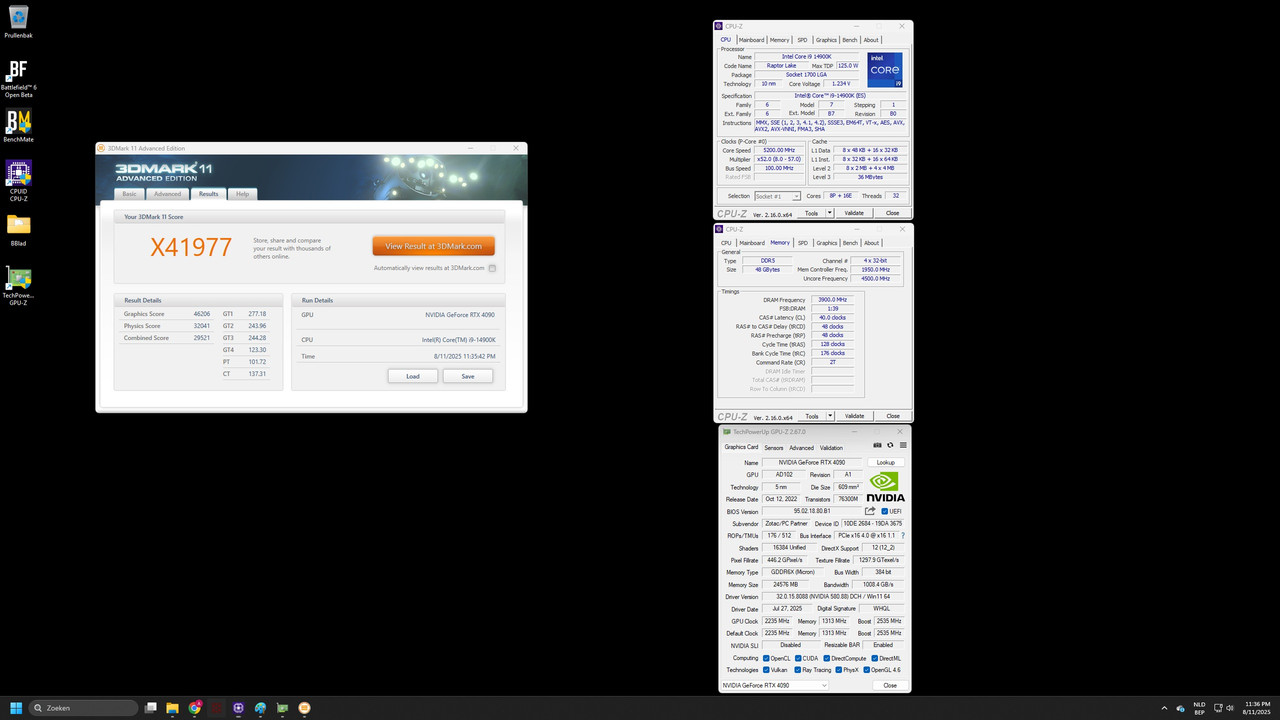Open the Sensors tab in GPU-Z
Screen dimensions: 1280x720
(774, 448)
